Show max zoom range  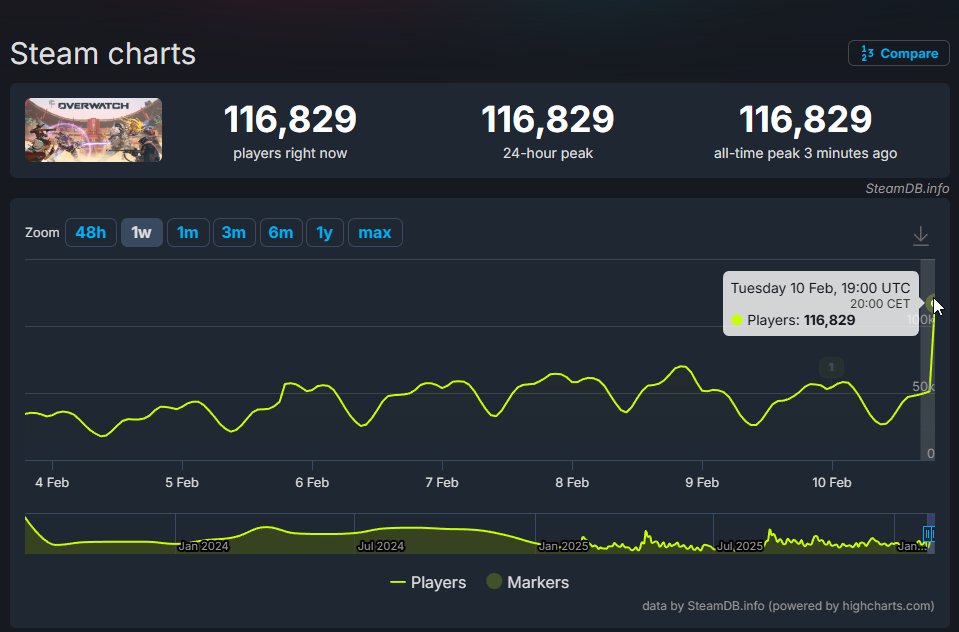[375, 232]
